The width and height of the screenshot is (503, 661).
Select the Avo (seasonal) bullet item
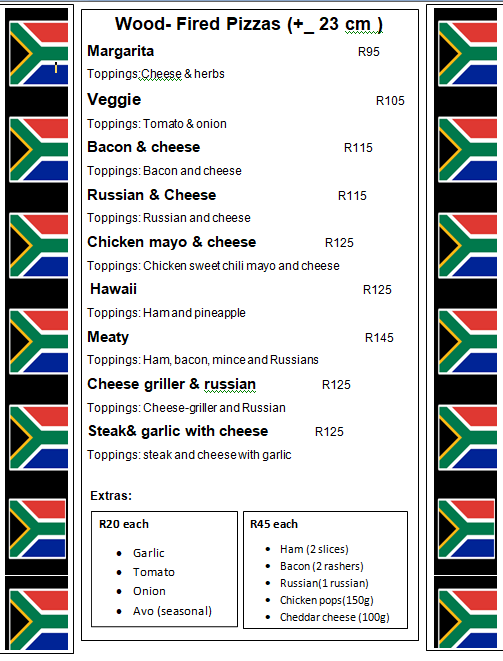click(172, 611)
